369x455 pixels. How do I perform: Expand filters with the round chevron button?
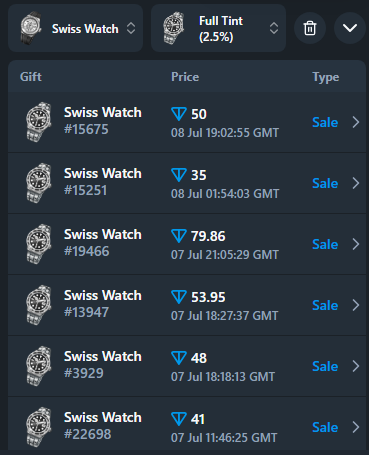pos(350,28)
